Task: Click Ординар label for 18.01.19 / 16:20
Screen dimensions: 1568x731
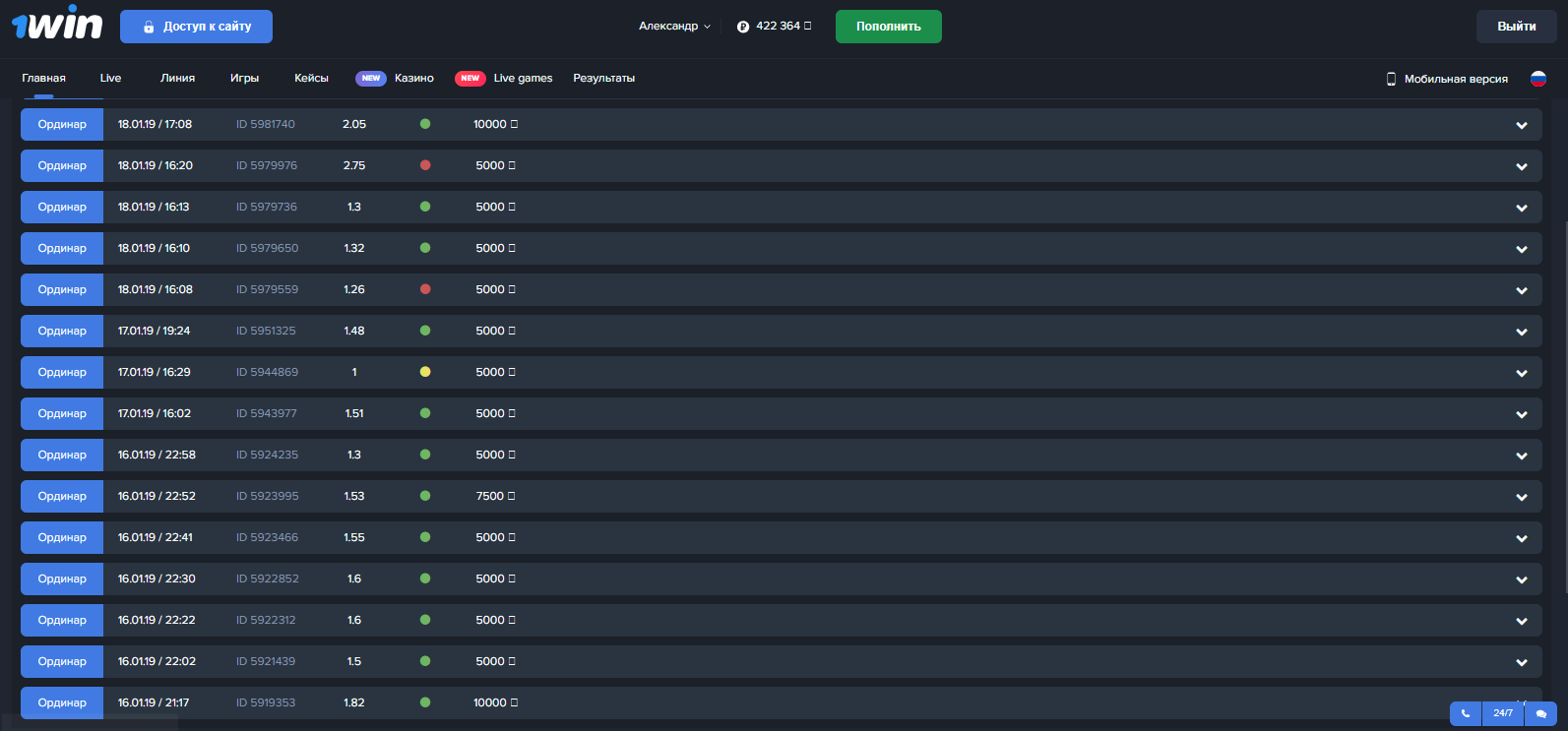Action: (62, 165)
